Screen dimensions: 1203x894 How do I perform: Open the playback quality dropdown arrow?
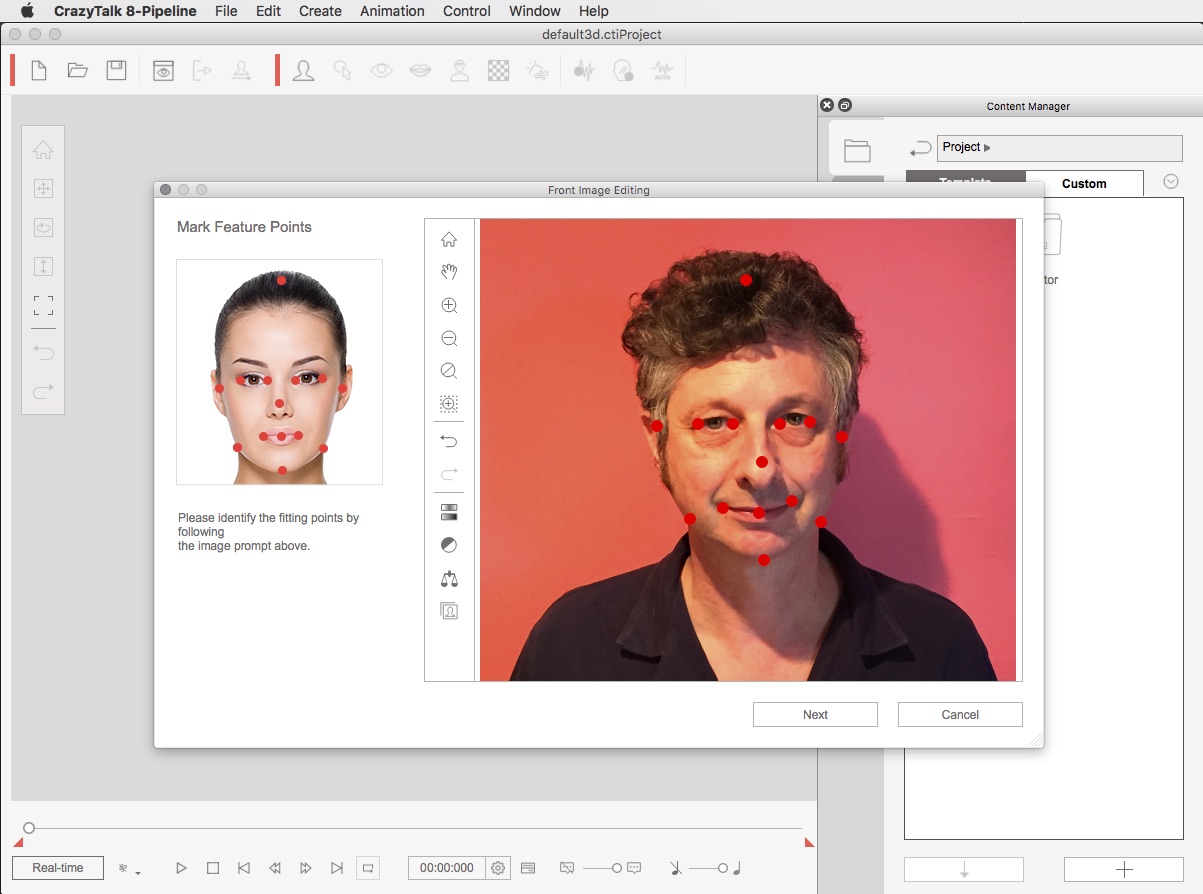click(138, 873)
